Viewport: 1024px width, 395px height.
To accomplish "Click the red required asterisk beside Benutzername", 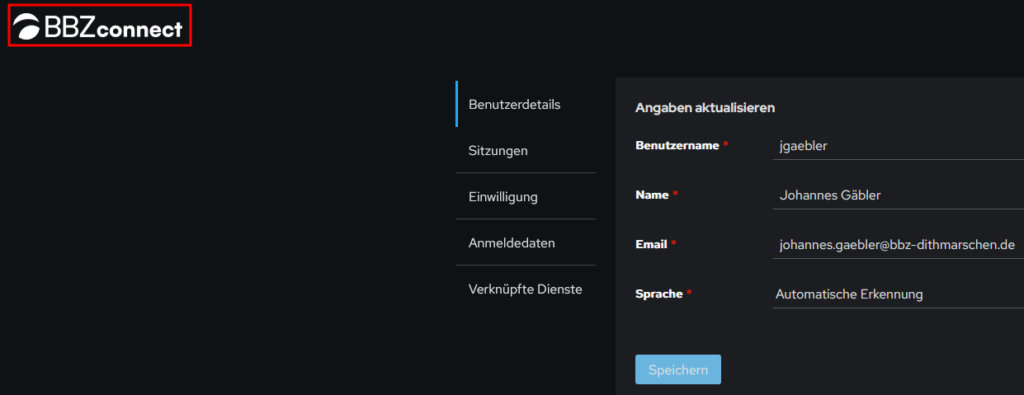I will (x=725, y=144).
